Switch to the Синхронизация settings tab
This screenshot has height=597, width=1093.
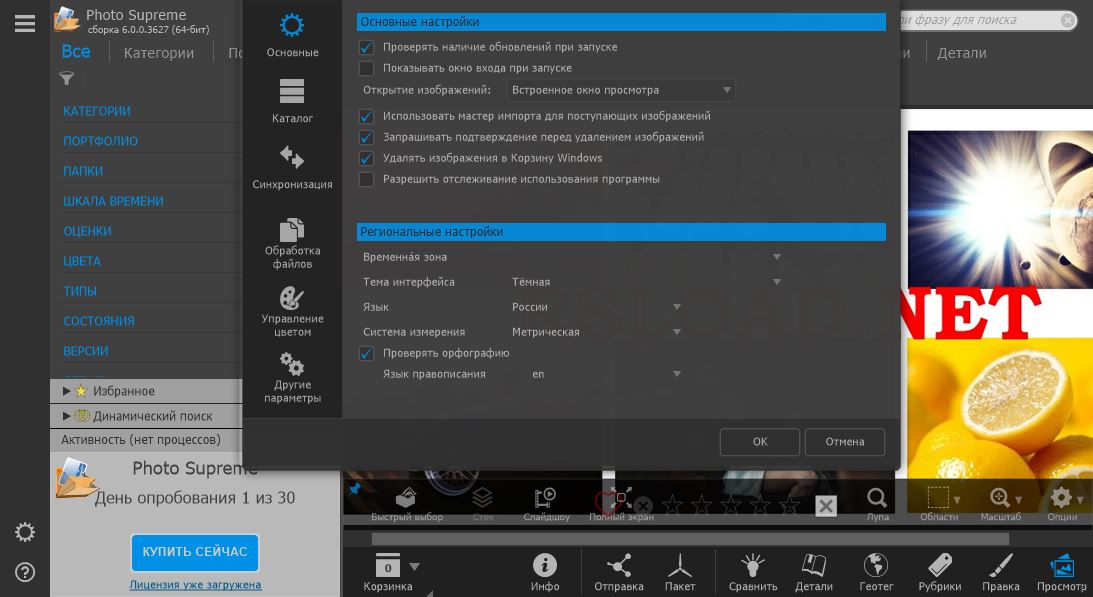point(292,167)
